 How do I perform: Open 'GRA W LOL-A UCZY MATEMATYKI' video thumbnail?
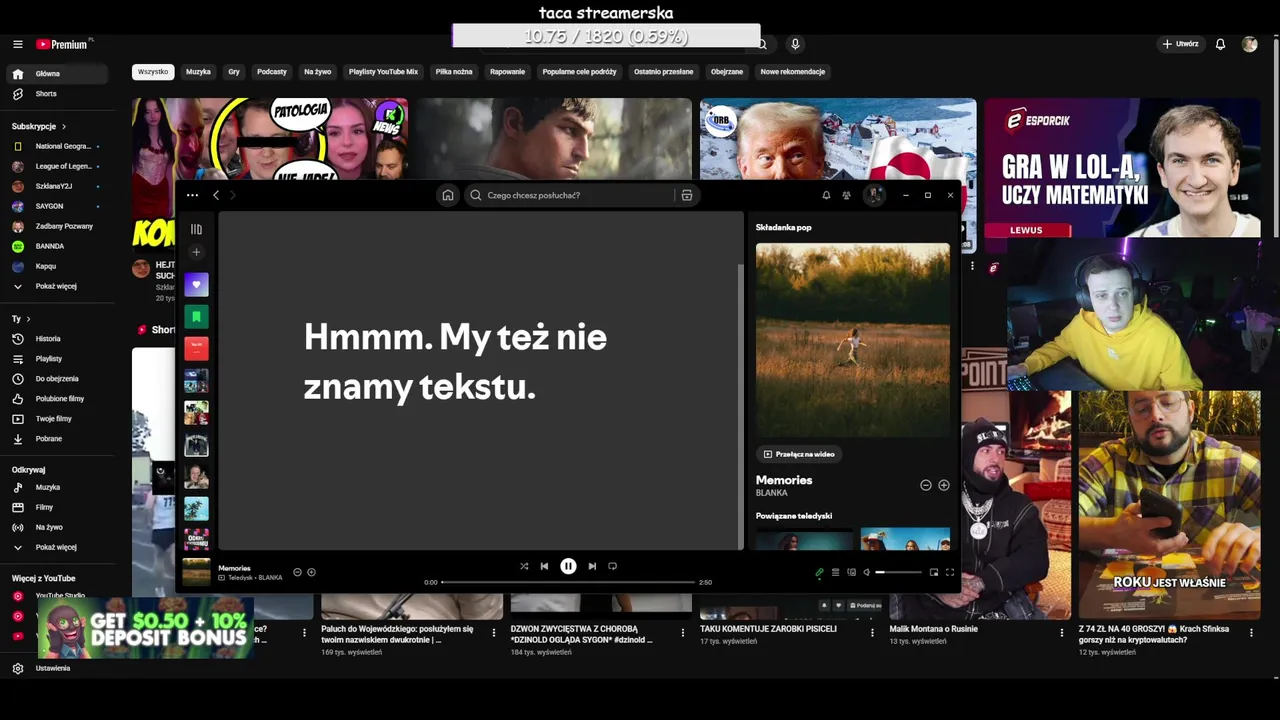(1122, 167)
